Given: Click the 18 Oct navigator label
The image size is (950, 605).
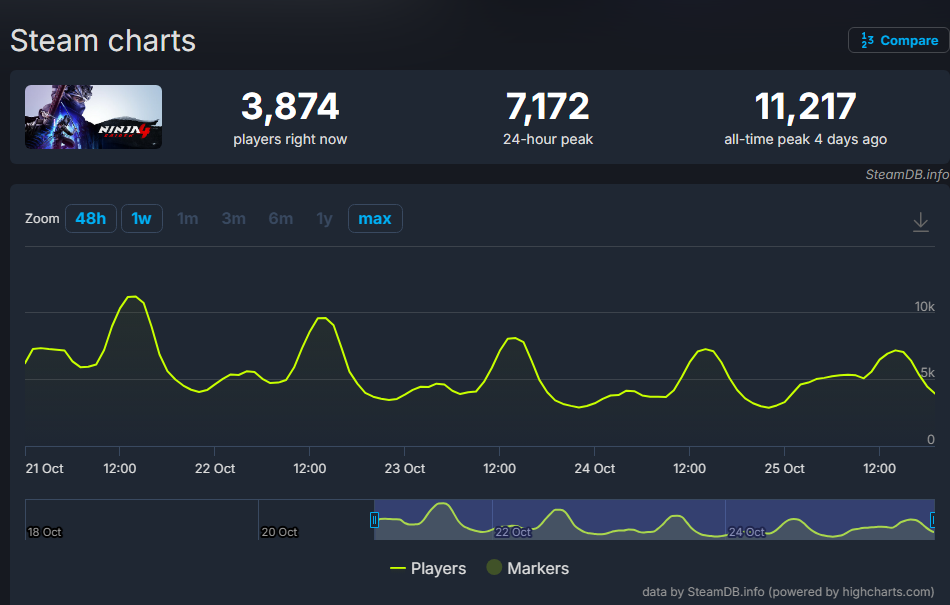Looking at the screenshot, I should tap(45, 532).
